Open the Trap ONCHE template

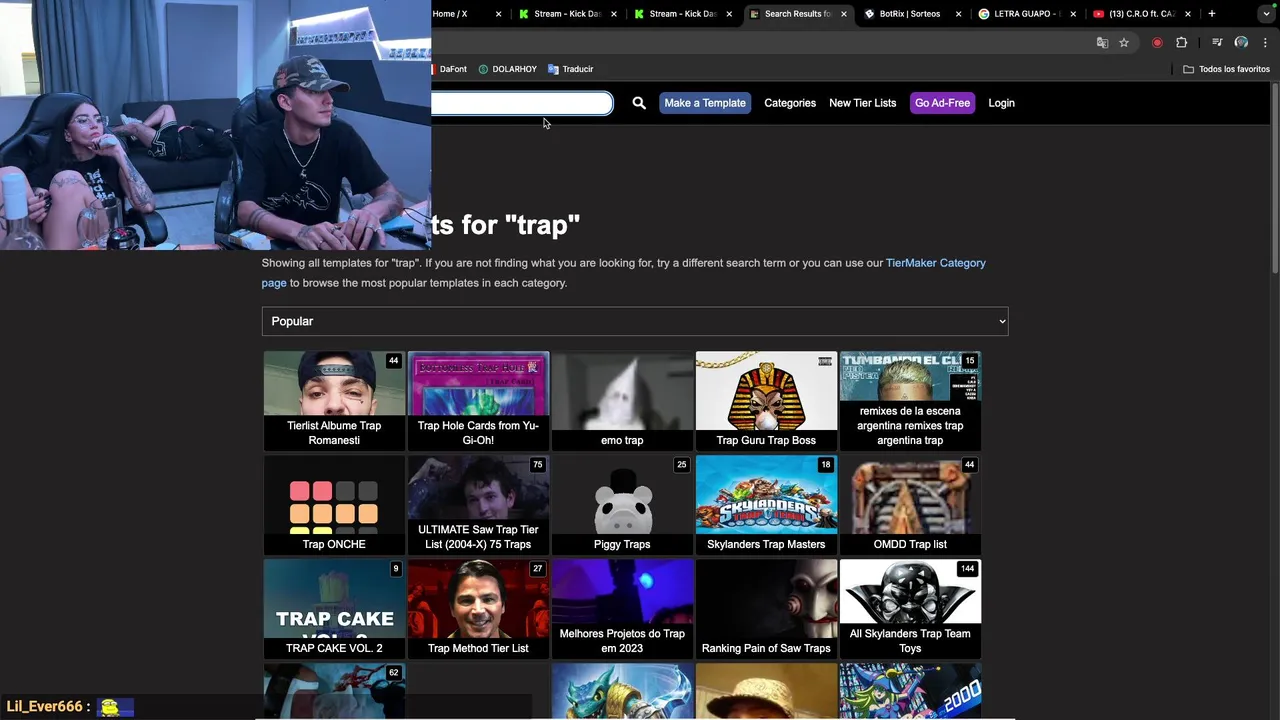tap(334, 505)
